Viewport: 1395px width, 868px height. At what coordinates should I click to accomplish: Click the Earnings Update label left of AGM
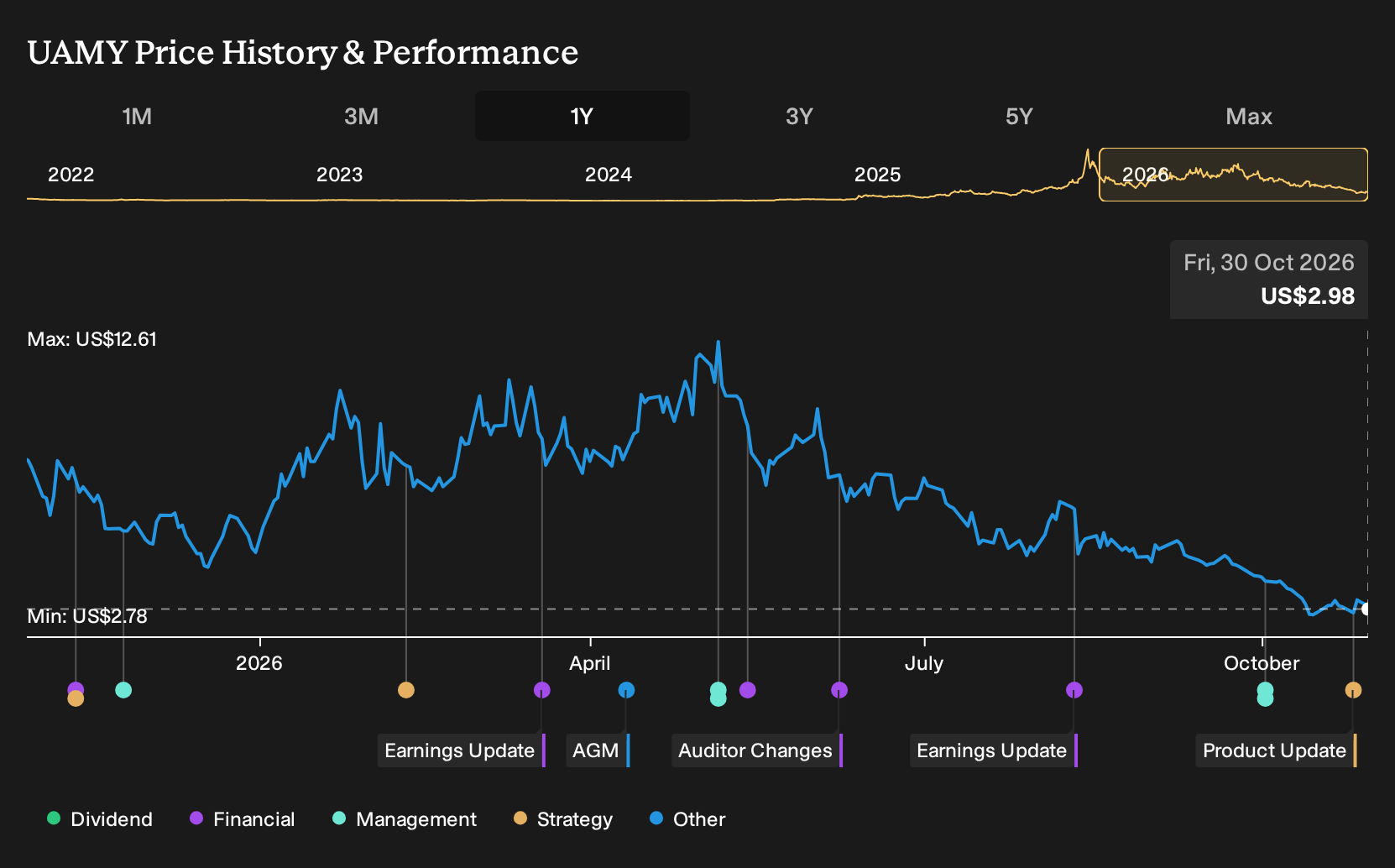(461, 750)
